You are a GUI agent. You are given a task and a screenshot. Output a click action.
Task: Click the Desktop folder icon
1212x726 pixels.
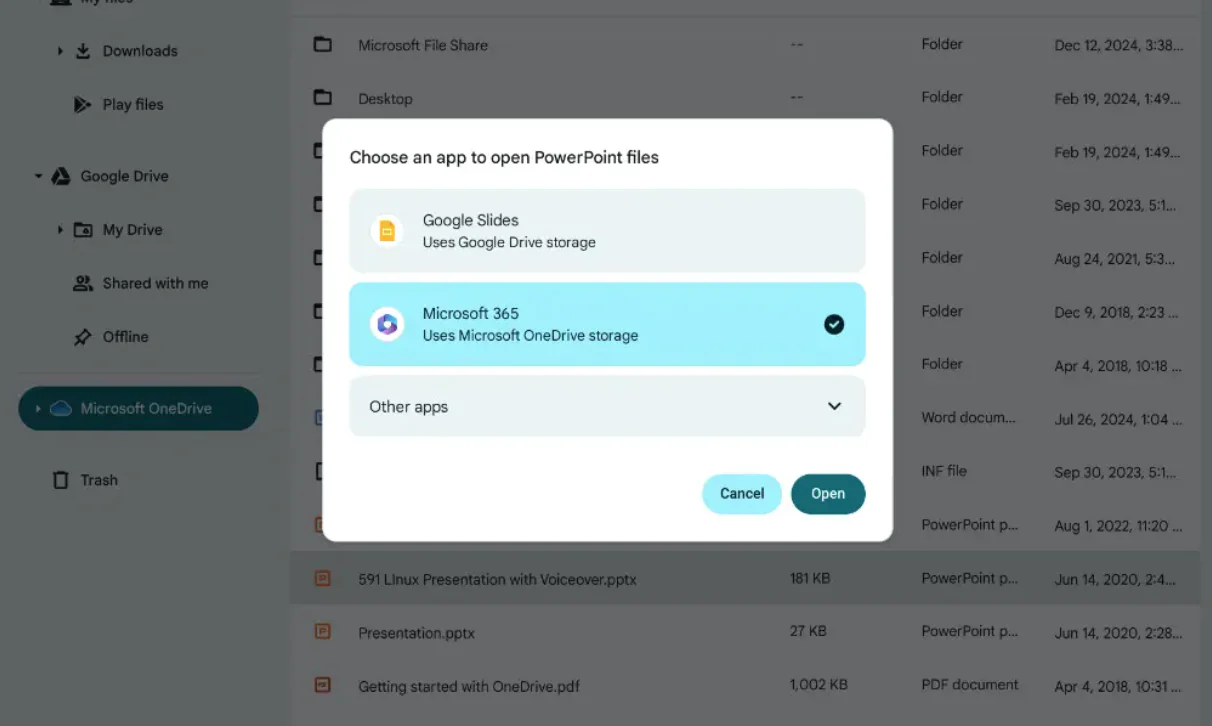[322, 98]
